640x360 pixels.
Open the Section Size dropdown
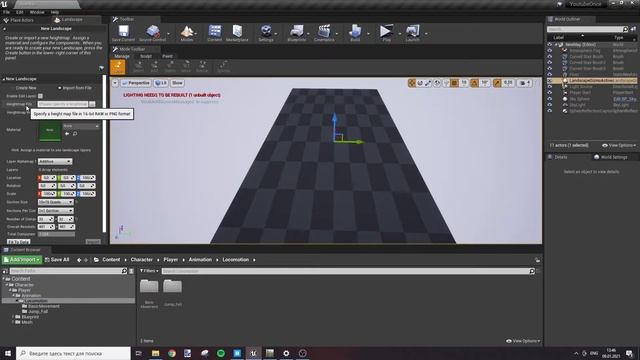56,202
